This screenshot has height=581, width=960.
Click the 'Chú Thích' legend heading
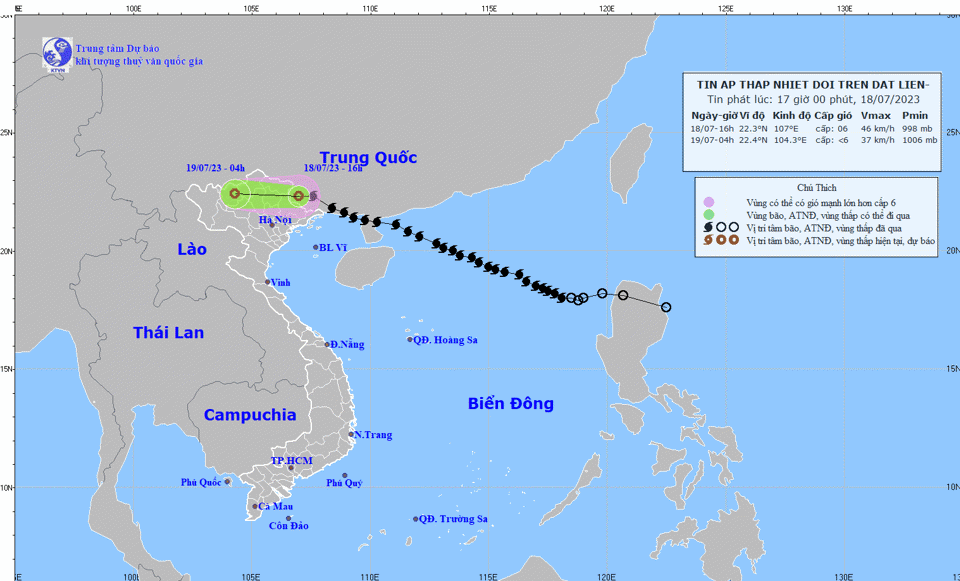coord(817,187)
